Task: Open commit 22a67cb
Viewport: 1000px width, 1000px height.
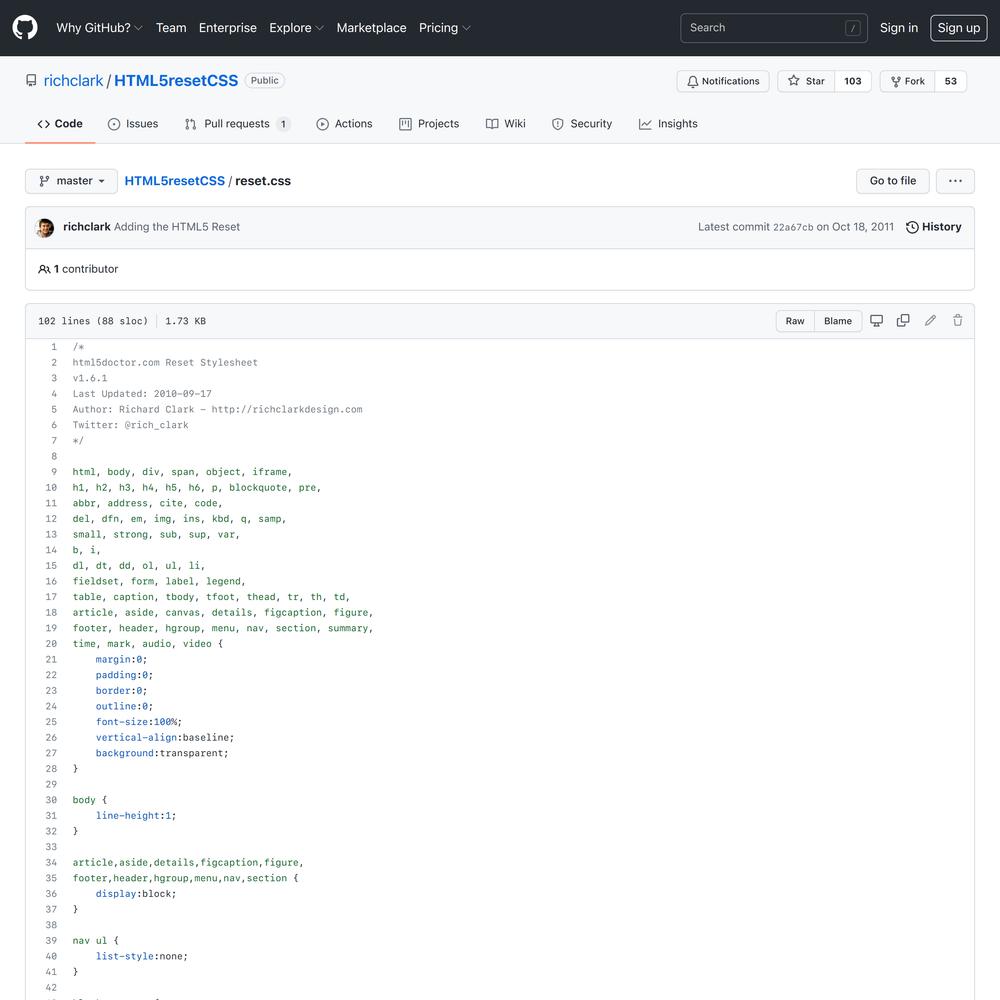Action: click(793, 228)
